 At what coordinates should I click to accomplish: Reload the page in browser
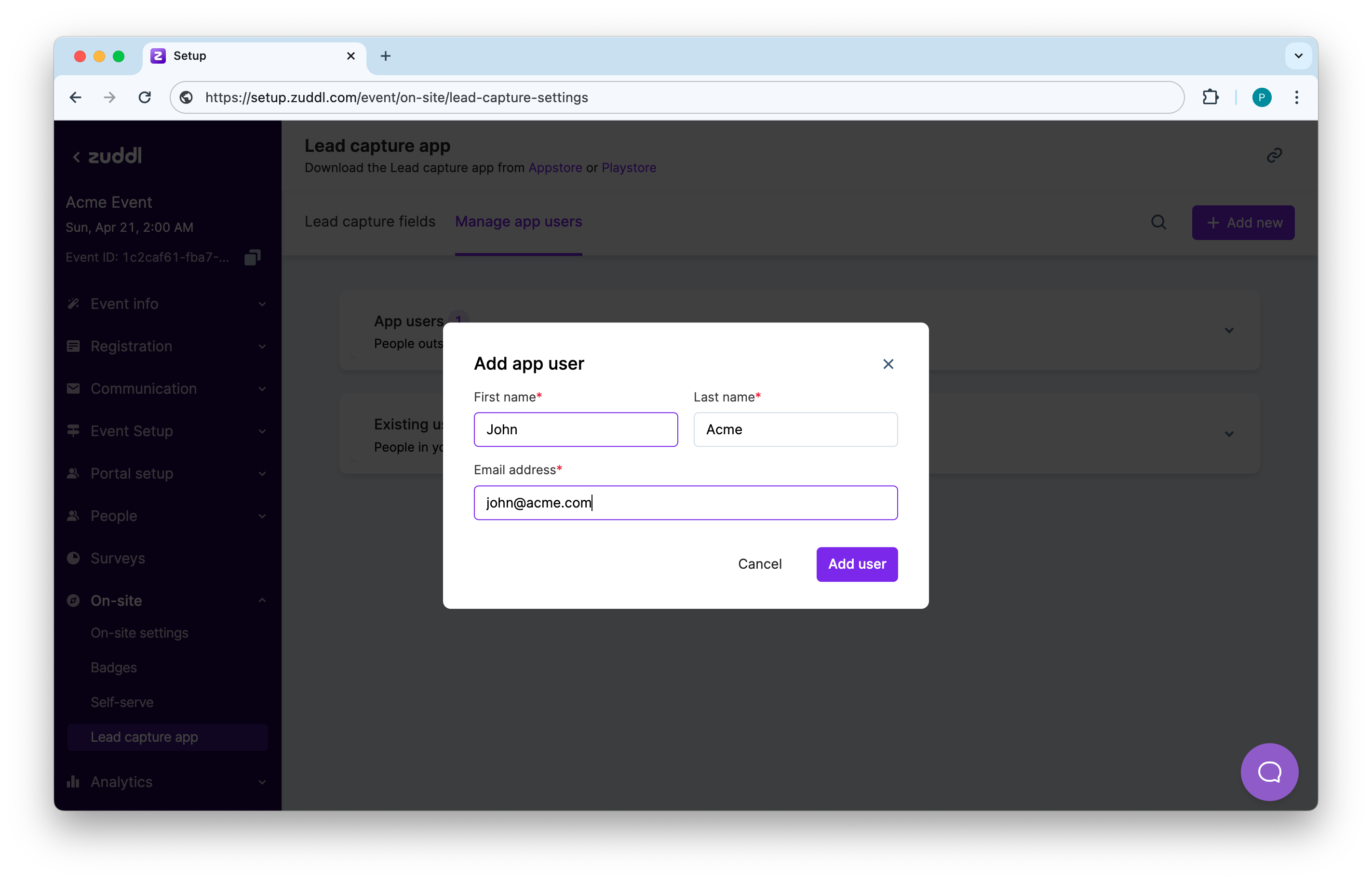pos(145,97)
